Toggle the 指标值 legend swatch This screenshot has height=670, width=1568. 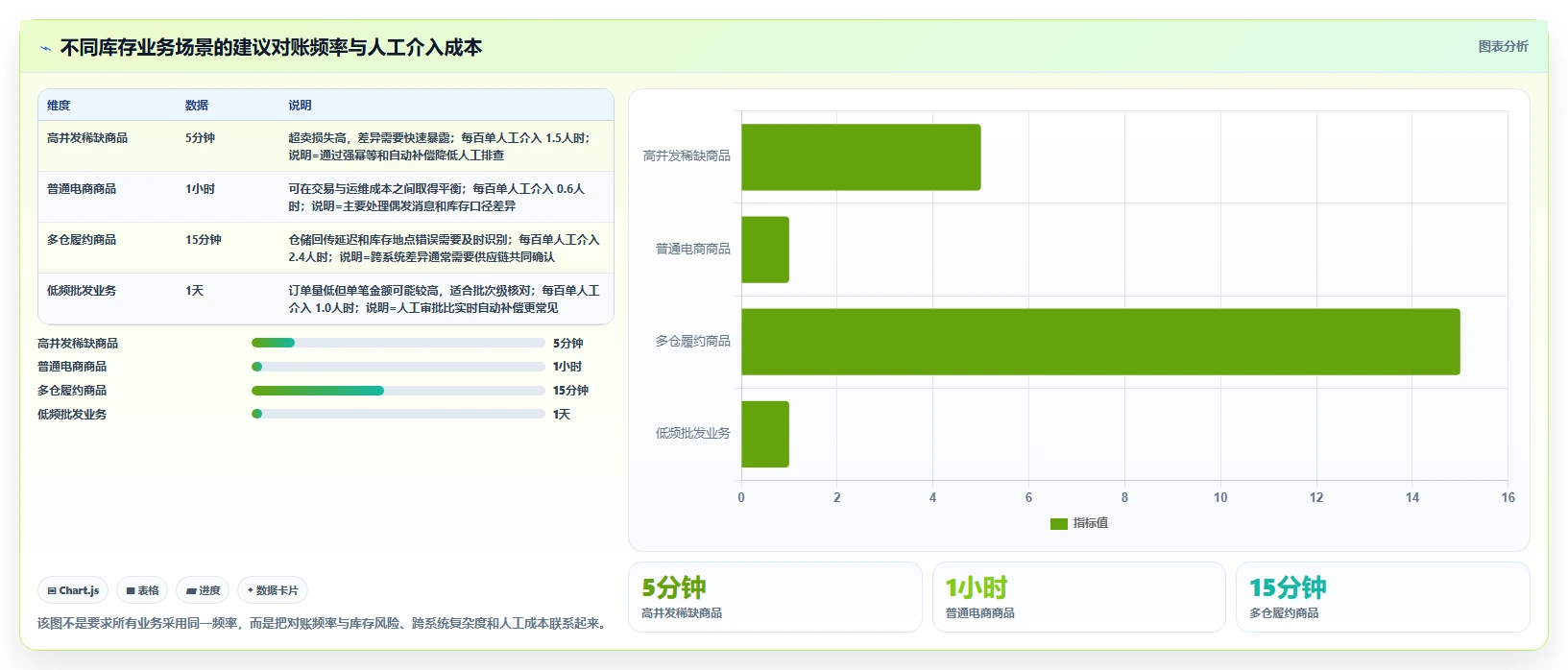1059,523
